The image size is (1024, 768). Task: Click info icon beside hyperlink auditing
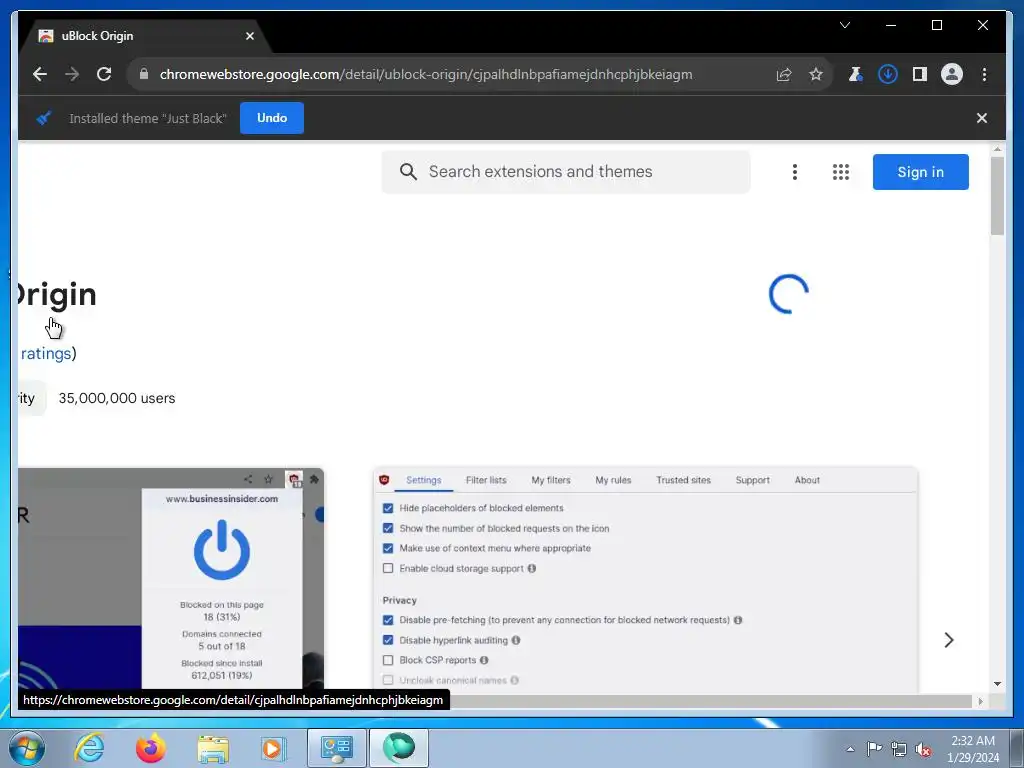pyautogui.click(x=516, y=640)
